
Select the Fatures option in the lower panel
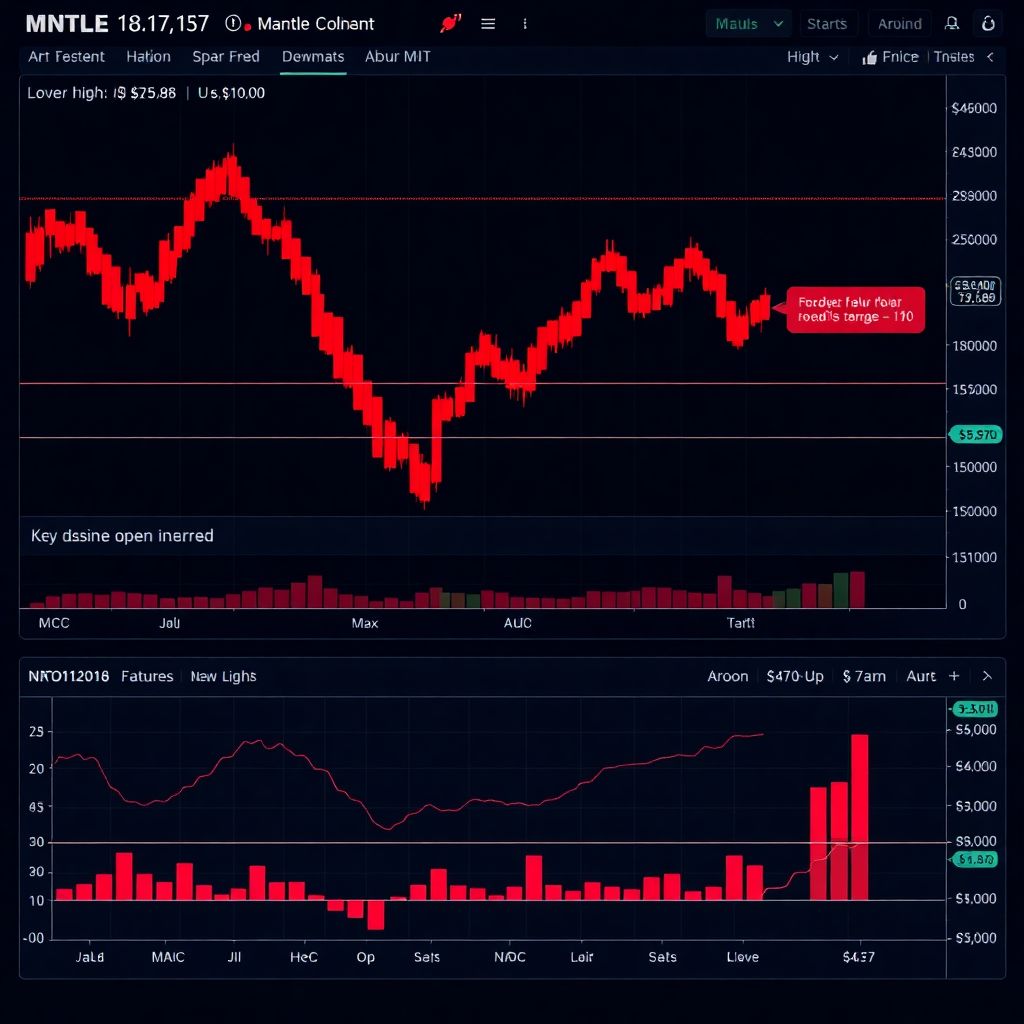point(147,676)
